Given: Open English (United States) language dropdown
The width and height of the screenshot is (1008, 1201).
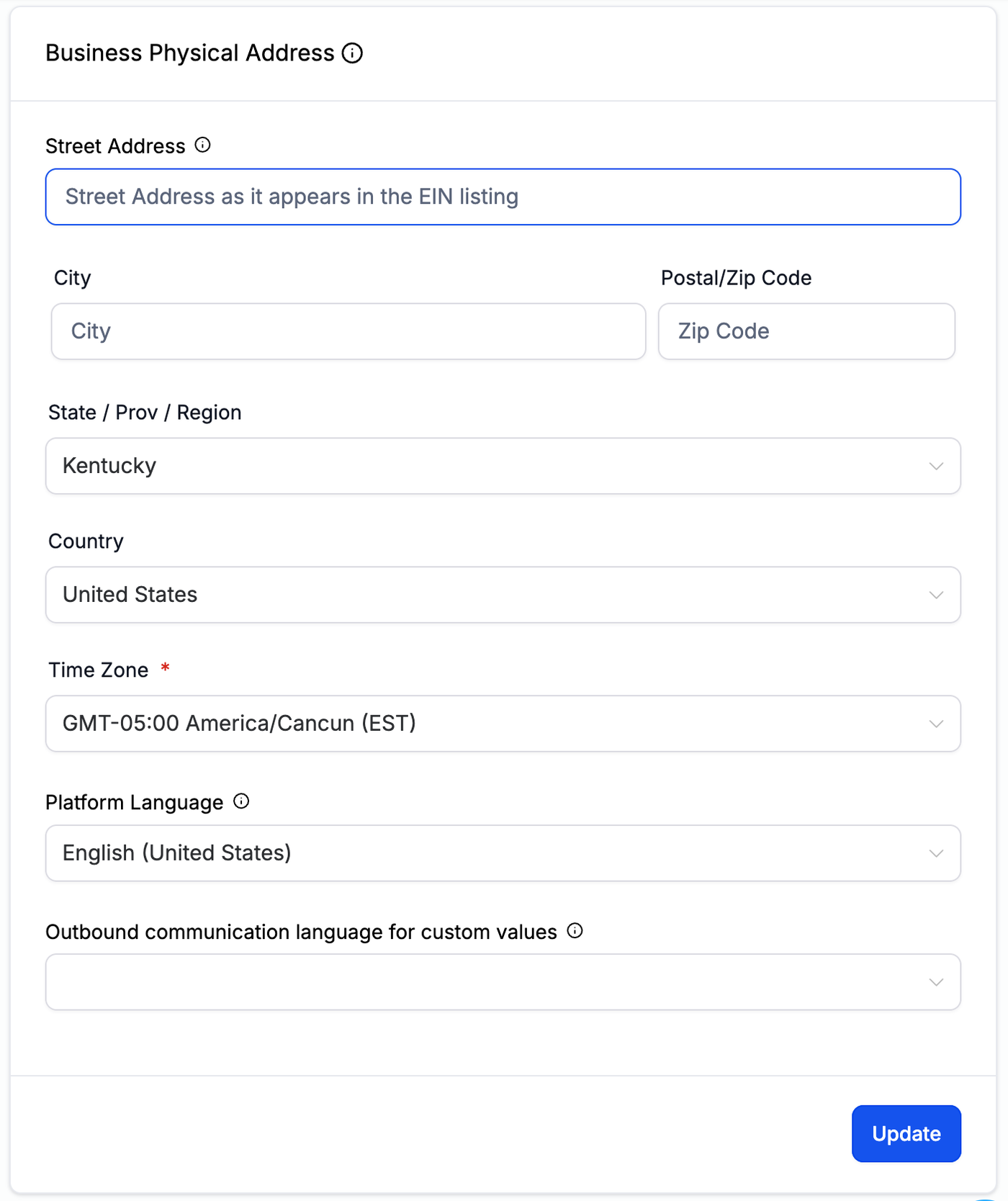Looking at the screenshot, I should click(x=490, y=853).
